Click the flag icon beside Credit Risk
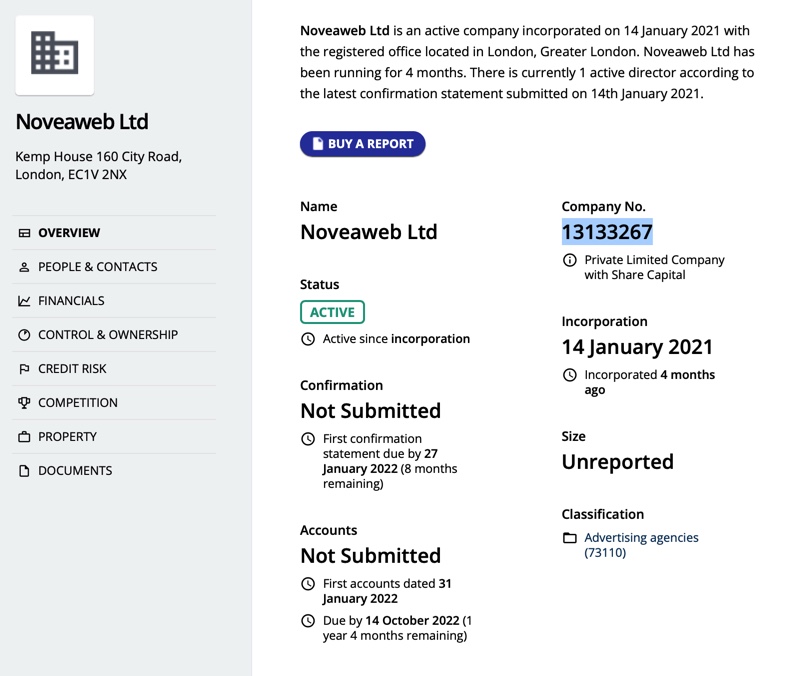The width and height of the screenshot is (807, 676). click(x=24, y=369)
